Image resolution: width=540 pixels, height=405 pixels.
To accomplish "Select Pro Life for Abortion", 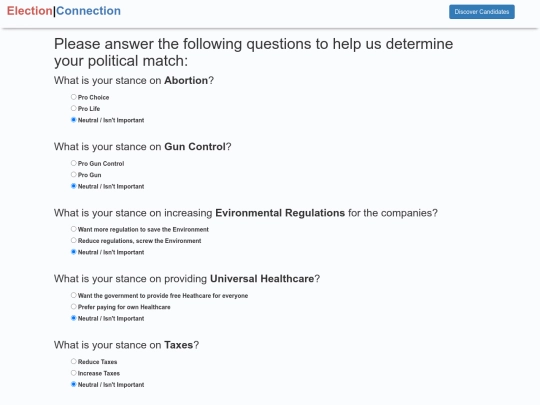I will [73, 108].
